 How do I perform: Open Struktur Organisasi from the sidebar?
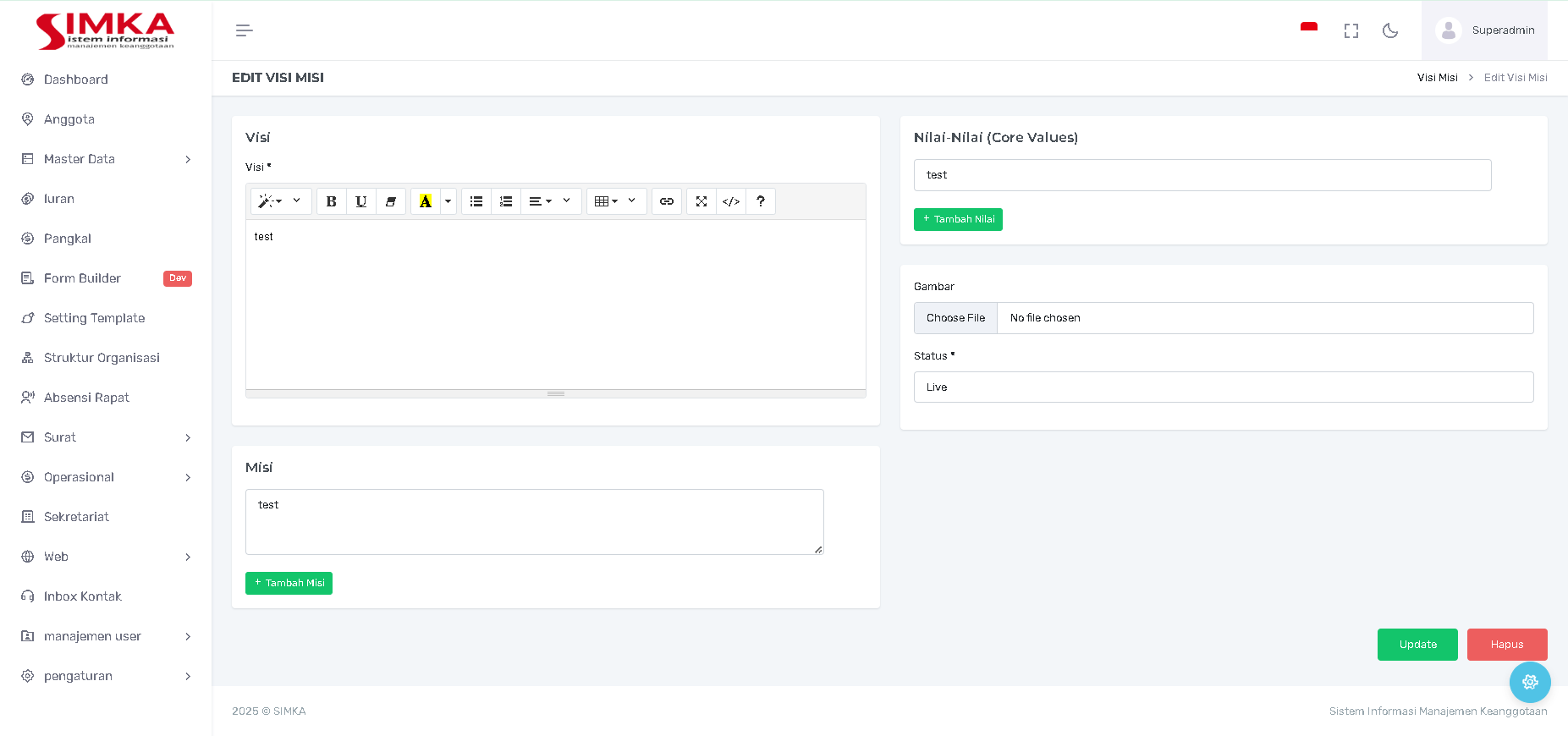click(102, 358)
